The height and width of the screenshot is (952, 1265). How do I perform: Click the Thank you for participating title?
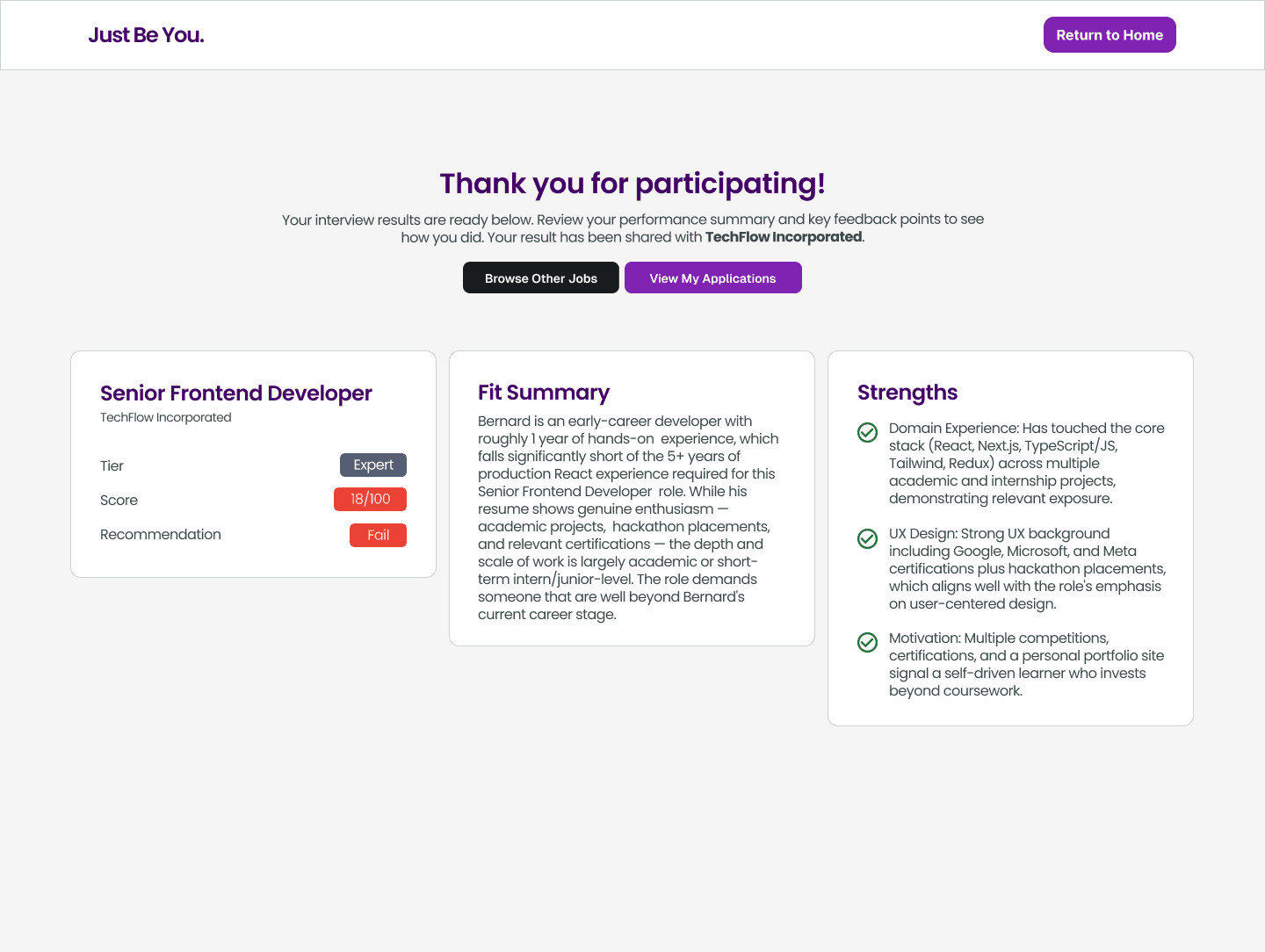click(632, 184)
